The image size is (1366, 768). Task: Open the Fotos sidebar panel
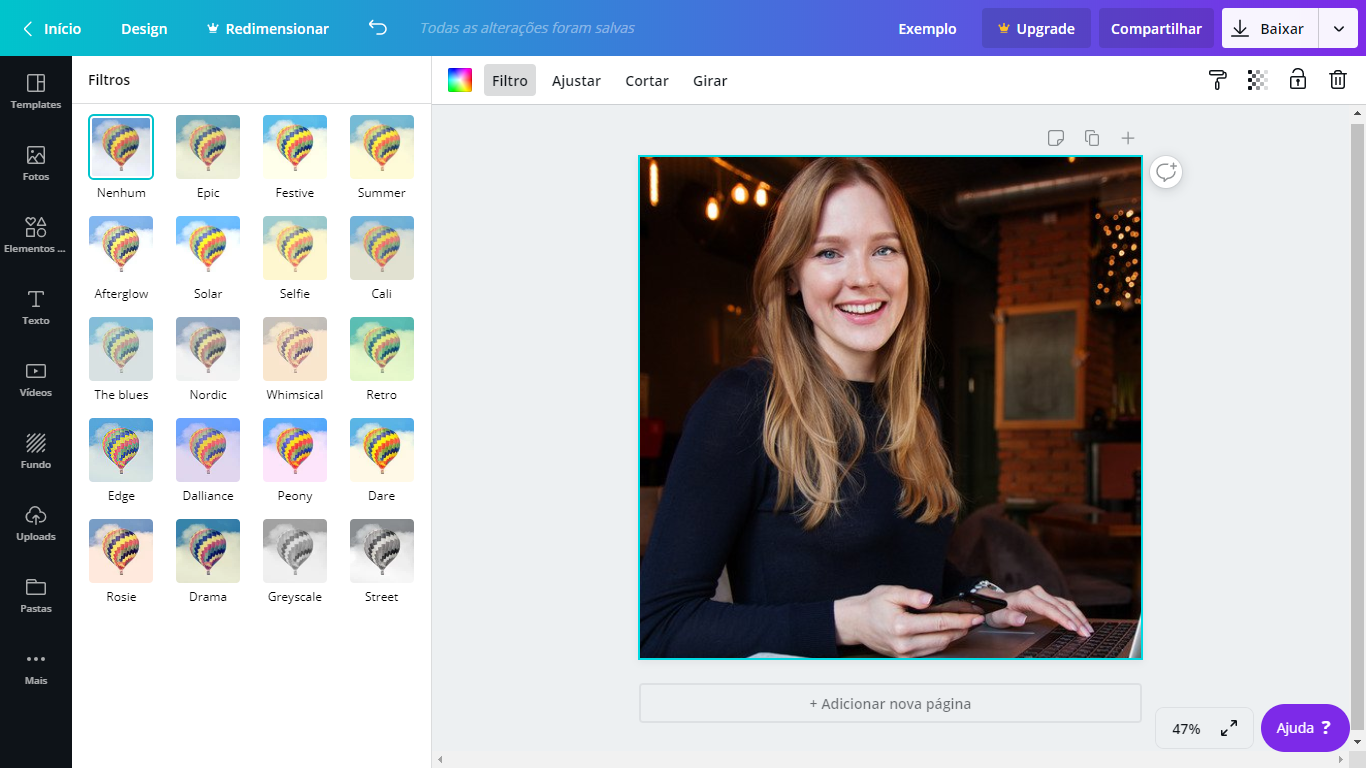point(36,163)
